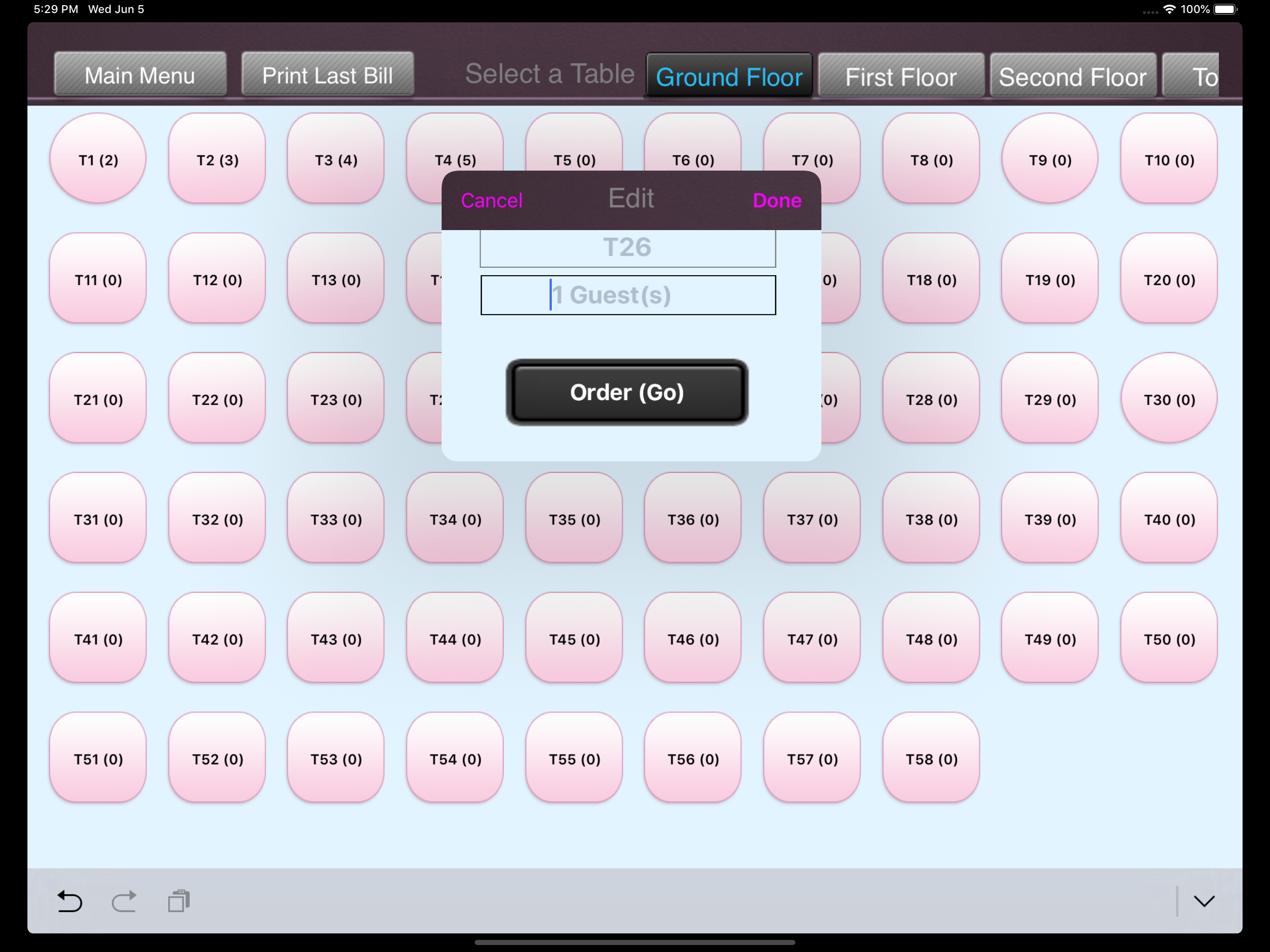
Task: Switch to First Floor tab
Action: [900, 76]
